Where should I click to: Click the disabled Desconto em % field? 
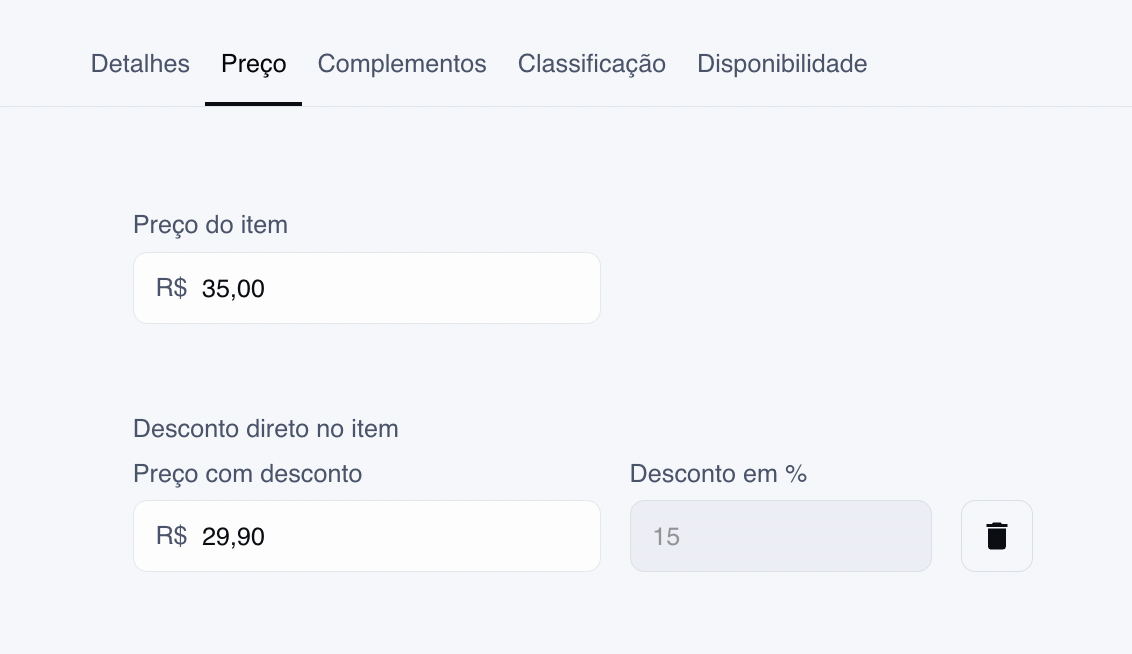[781, 536]
